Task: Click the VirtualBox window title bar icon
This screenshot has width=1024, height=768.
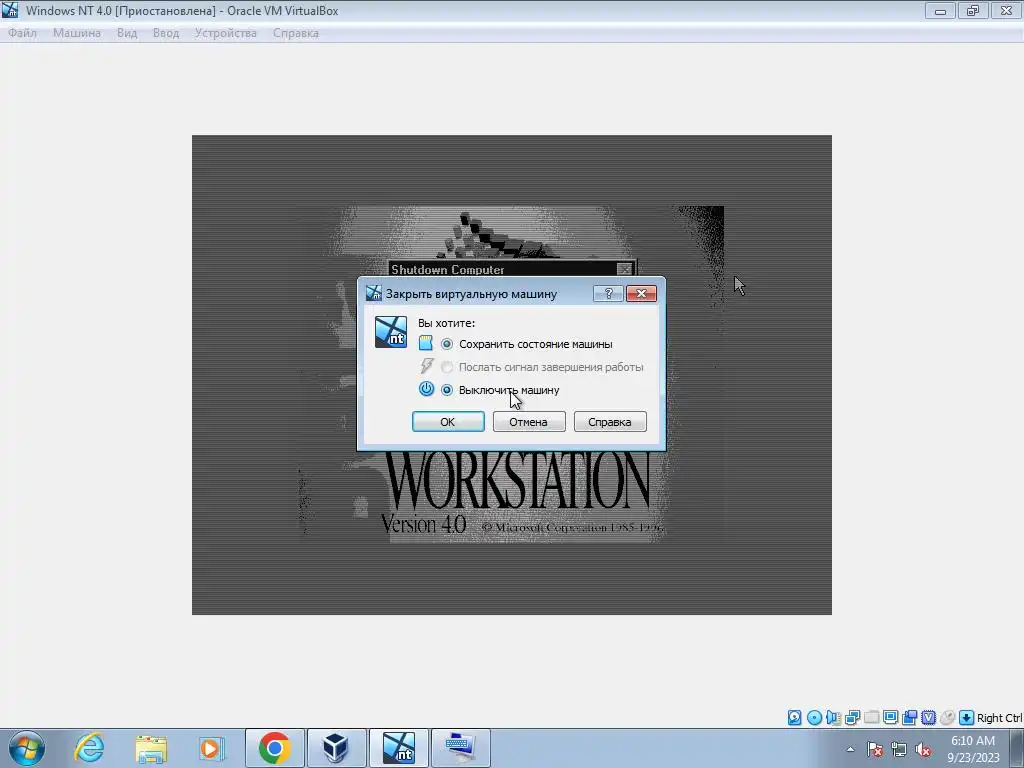Action: [10, 10]
